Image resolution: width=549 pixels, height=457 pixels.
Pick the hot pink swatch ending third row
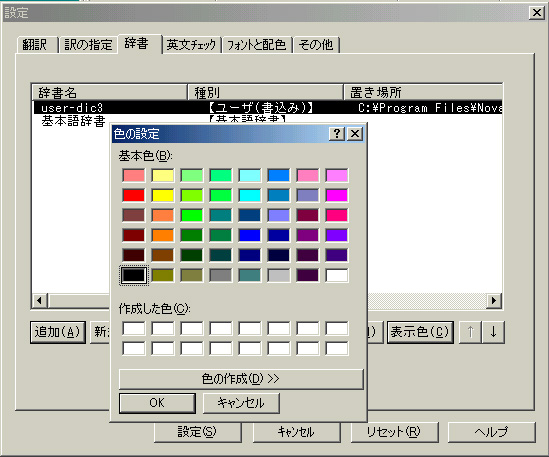(x=336, y=215)
